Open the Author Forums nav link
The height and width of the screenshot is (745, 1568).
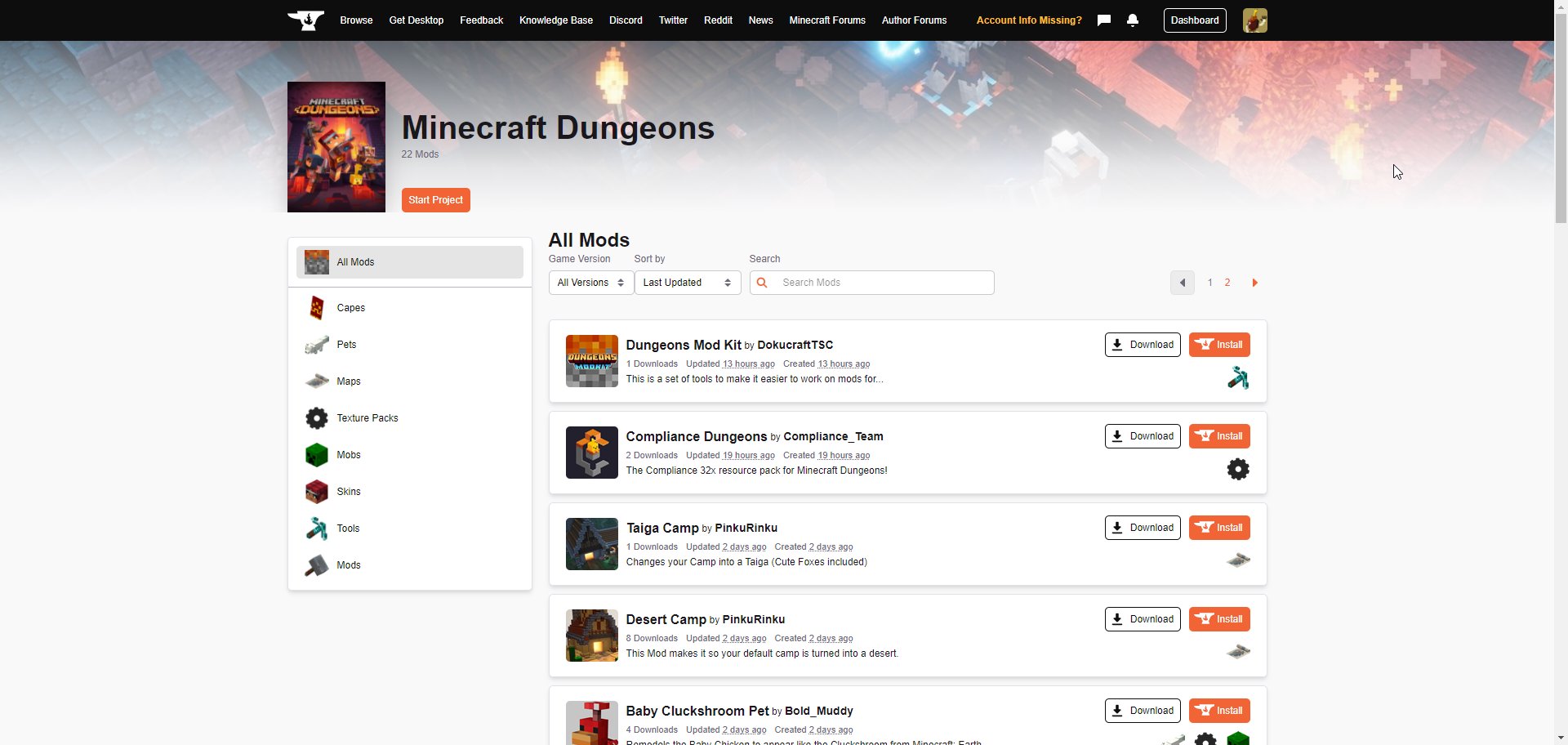click(914, 20)
